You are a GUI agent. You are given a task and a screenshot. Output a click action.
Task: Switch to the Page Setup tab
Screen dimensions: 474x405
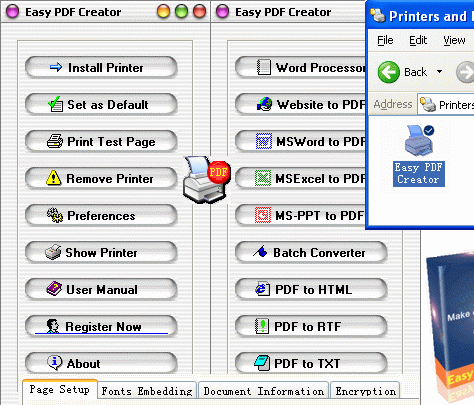60,390
